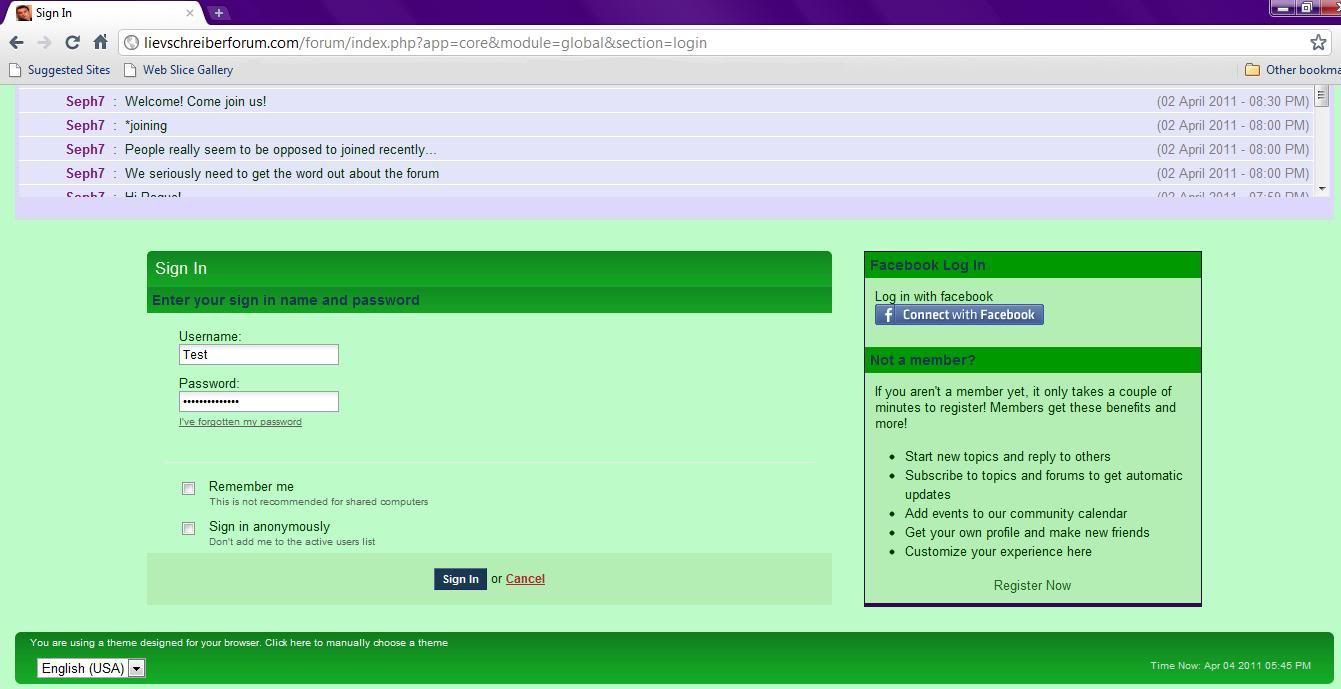Image resolution: width=1341 pixels, height=689 pixels.
Task: Enable the Remember me checkbox
Action: (188, 489)
